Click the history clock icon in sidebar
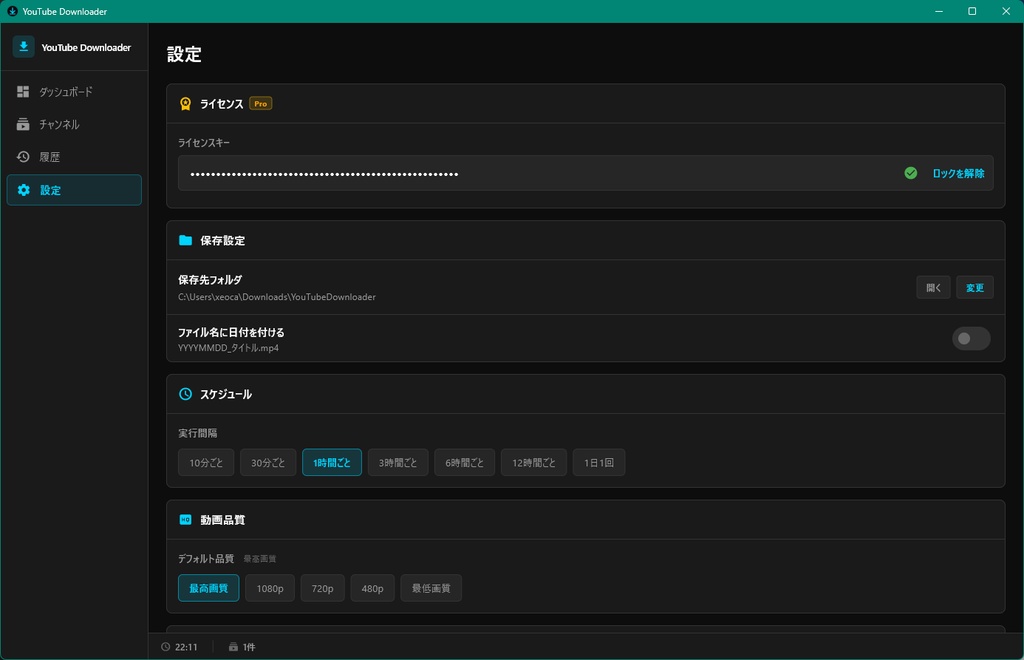Image resolution: width=1024 pixels, height=660 pixels. pos(23,157)
